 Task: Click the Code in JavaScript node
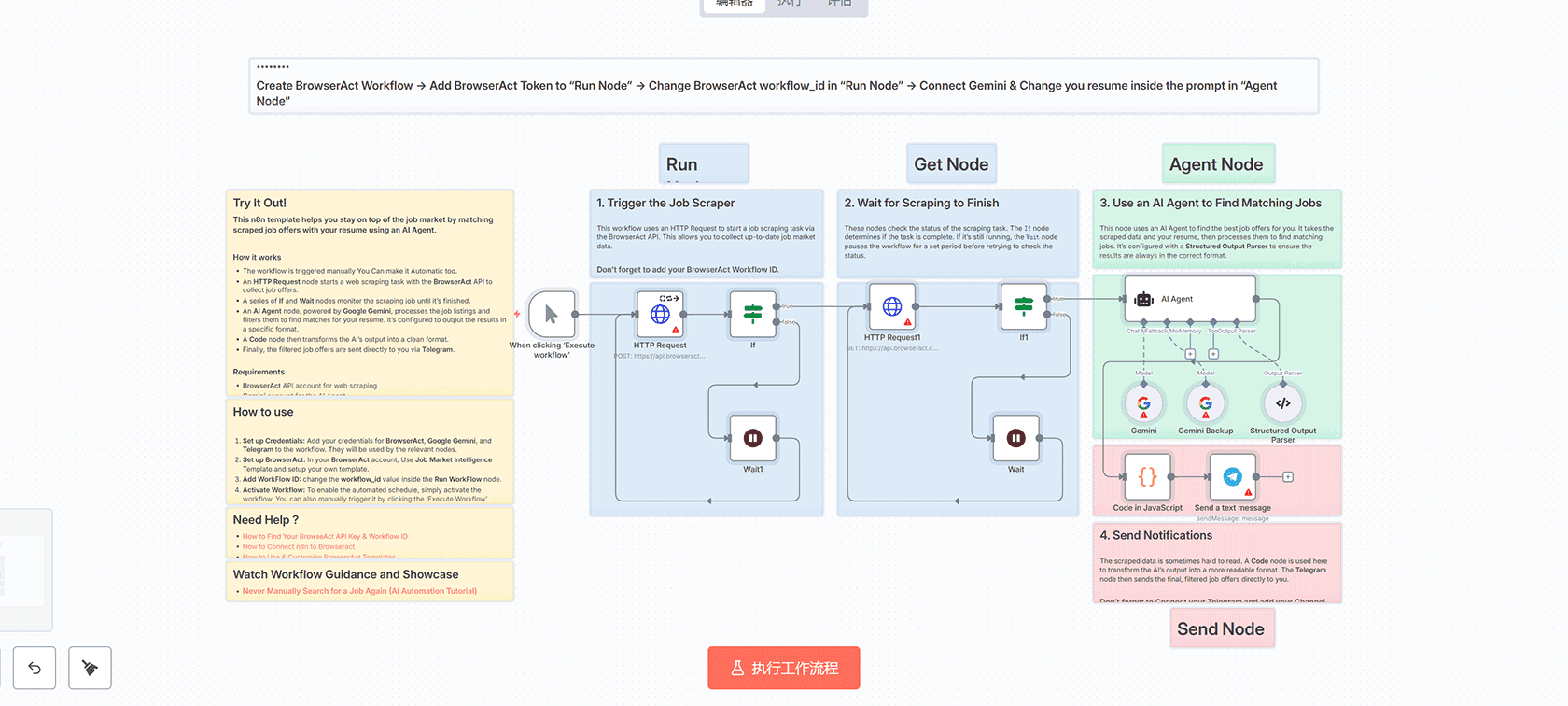pos(1147,477)
